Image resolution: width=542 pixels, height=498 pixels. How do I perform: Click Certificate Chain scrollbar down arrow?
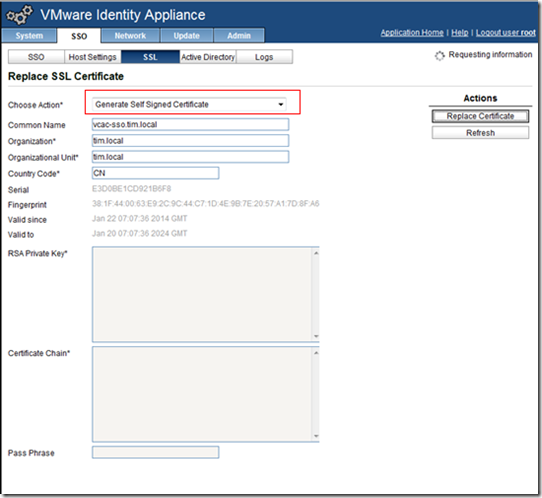(x=316, y=436)
